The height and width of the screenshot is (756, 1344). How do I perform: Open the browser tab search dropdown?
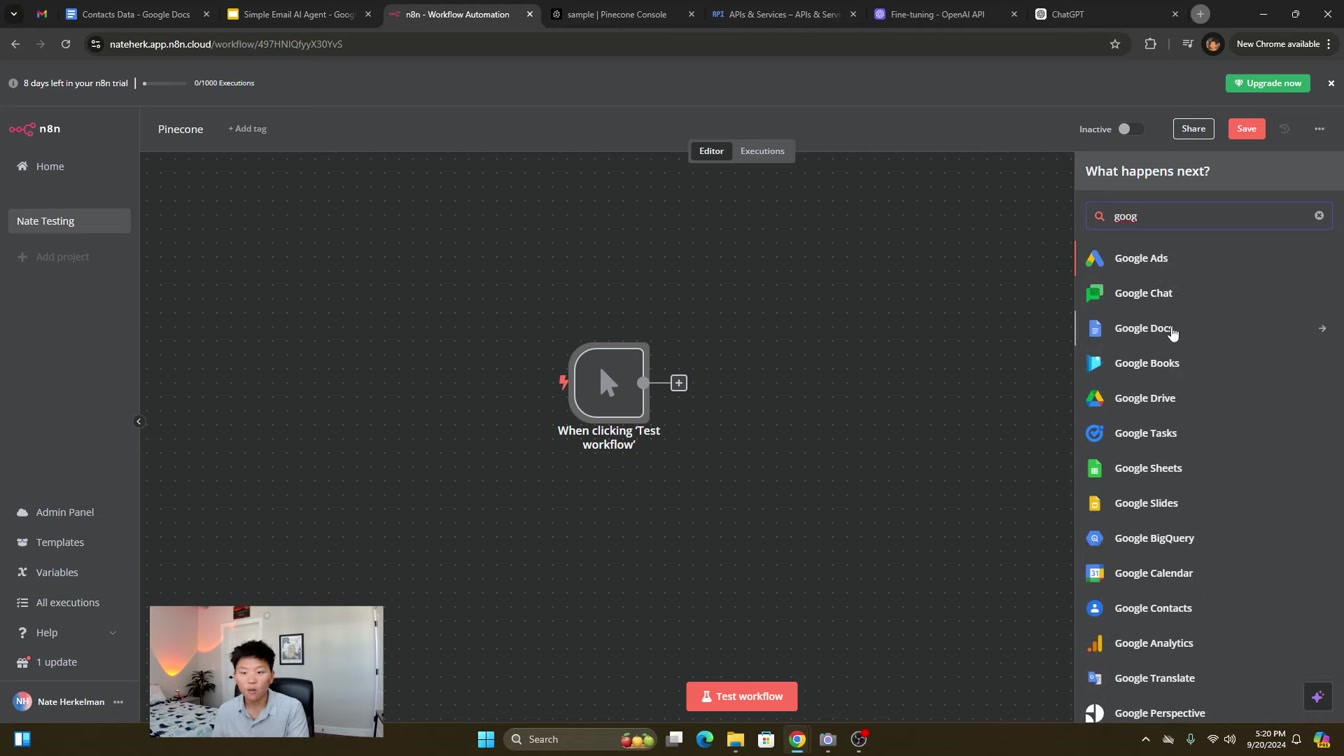14,14
